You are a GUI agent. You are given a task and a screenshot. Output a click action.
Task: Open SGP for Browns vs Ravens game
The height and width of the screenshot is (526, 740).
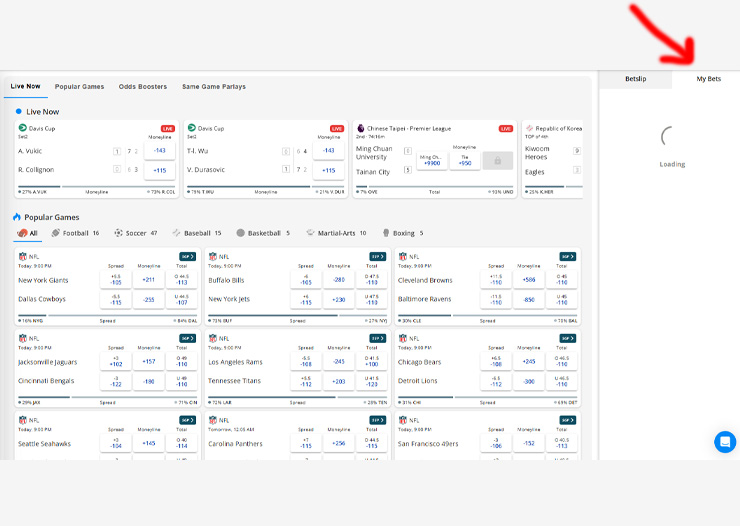568,256
